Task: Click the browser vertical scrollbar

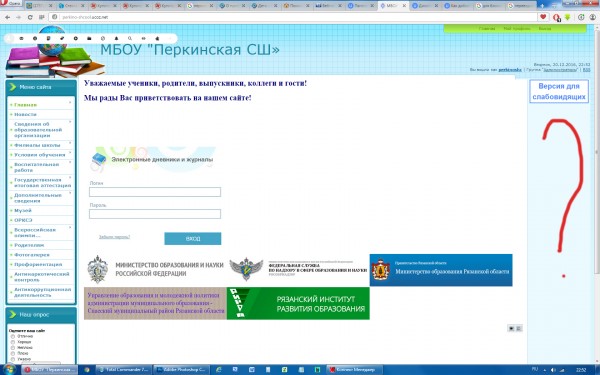Action: pyautogui.click(x=597, y=149)
